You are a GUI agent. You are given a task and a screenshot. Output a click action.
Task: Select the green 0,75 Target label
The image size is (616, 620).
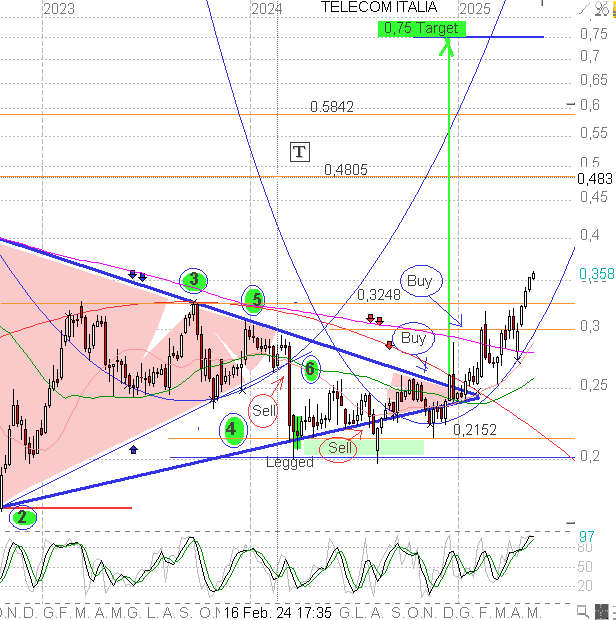click(x=421, y=29)
